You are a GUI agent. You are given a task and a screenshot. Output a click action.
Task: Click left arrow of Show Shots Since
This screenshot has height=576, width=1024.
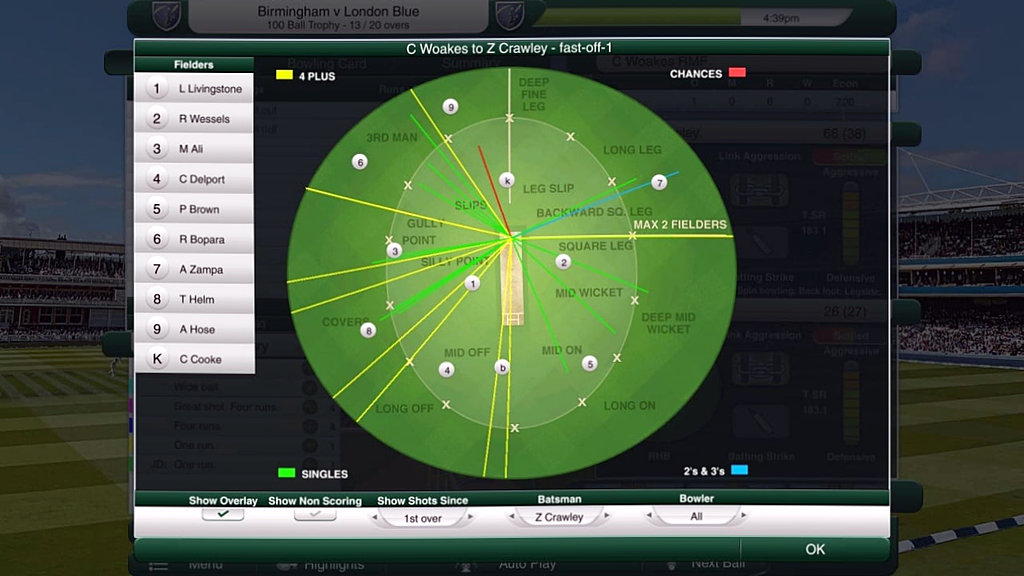(374, 517)
